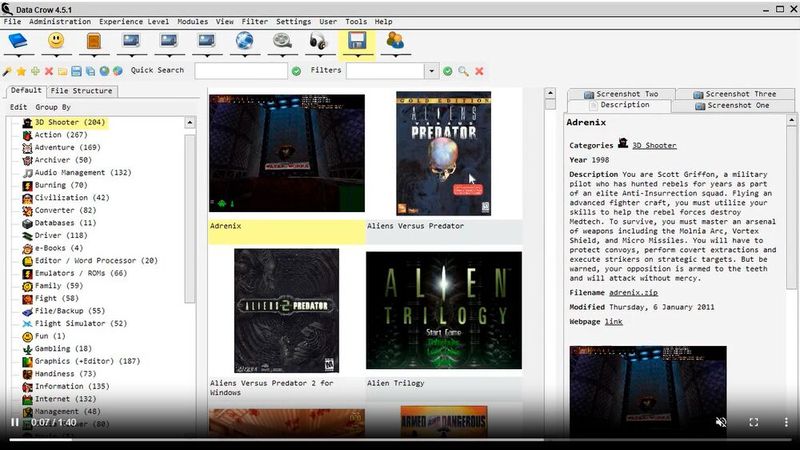Viewport: 800px width, 450px height.
Task: Click the red delete X toolbar icon
Action: click(x=49, y=71)
